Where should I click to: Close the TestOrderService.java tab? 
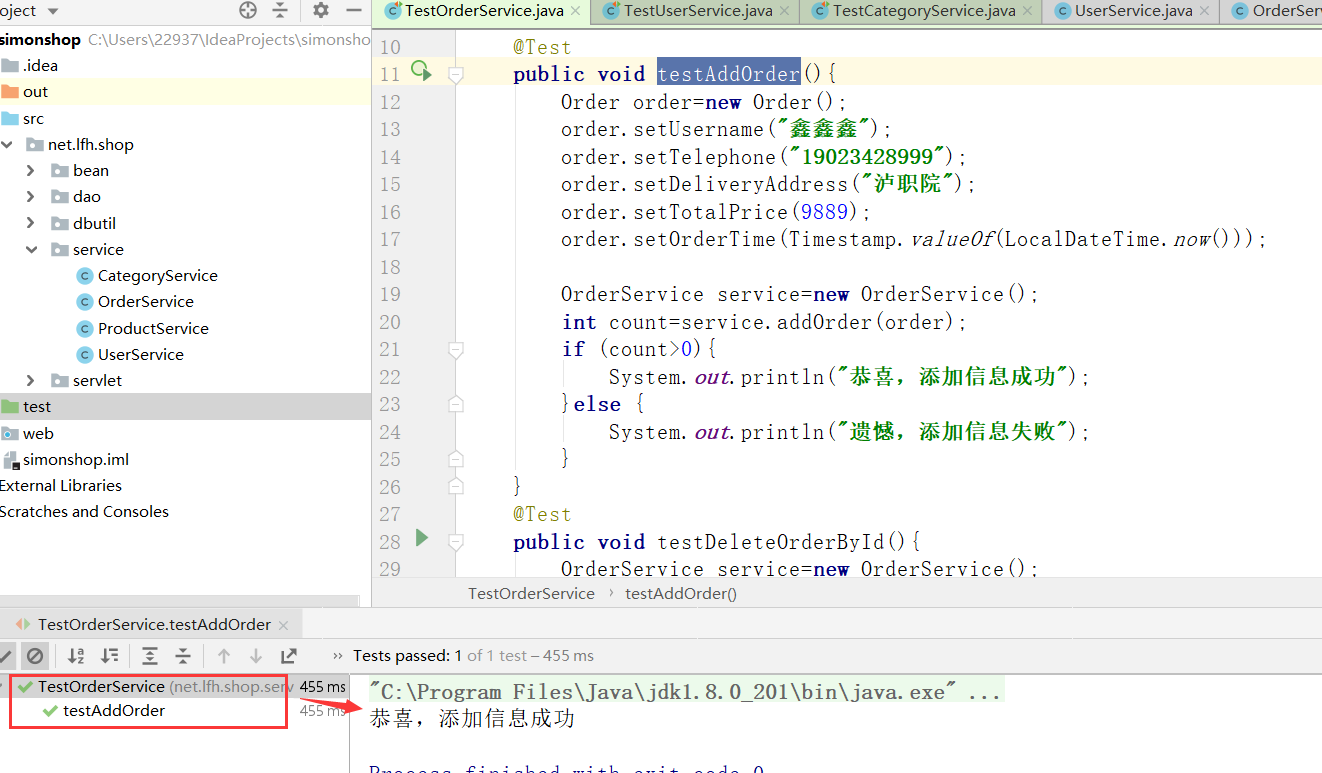[x=574, y=11]
